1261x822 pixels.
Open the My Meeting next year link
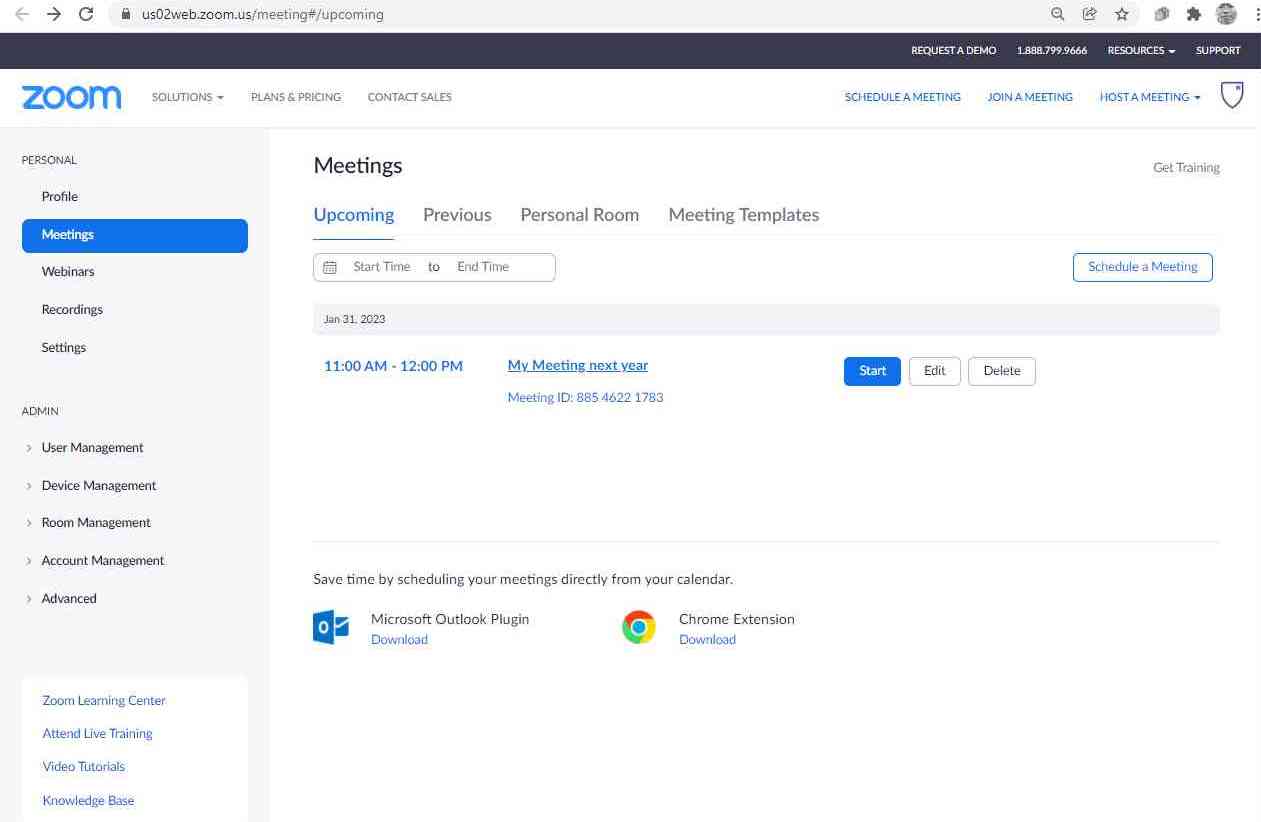coord(577,366)
